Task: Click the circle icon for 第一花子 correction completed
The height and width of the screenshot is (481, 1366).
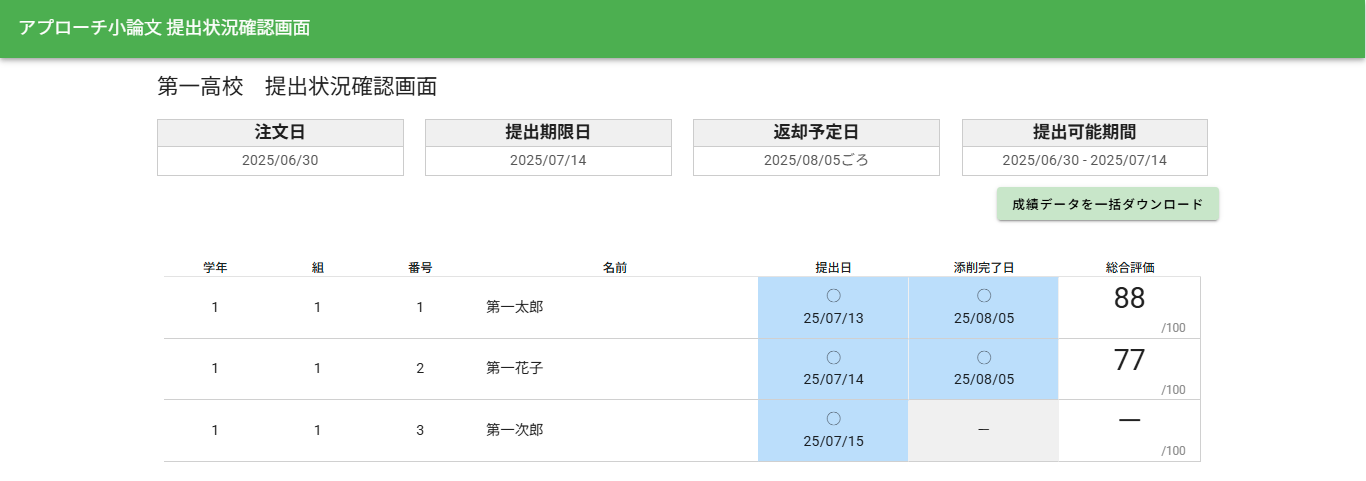Action: 983,357
